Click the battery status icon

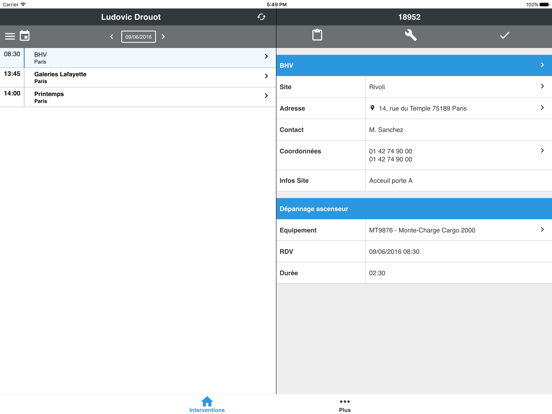coord(544,5)
